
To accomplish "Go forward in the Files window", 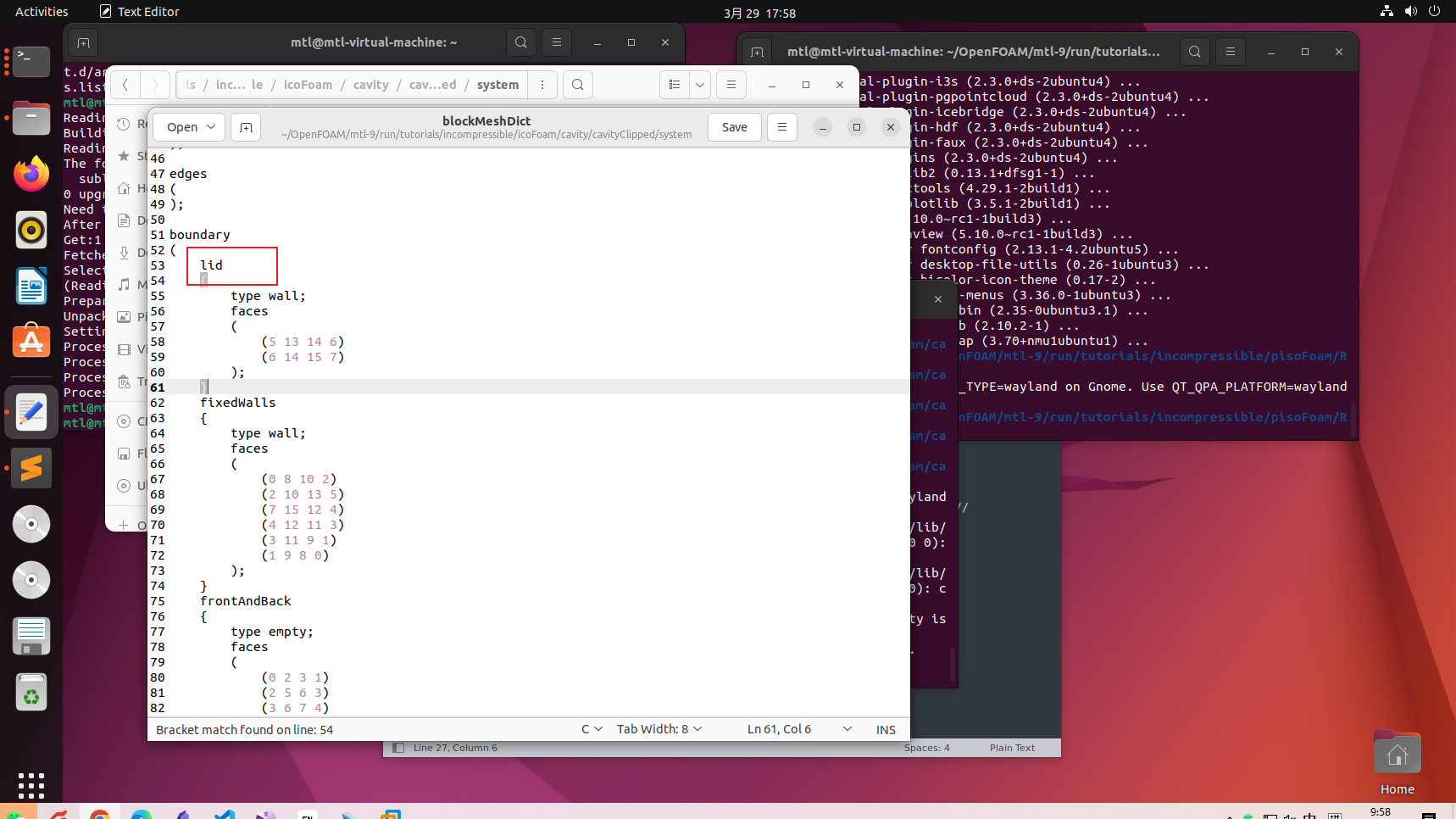I will 154,85.
